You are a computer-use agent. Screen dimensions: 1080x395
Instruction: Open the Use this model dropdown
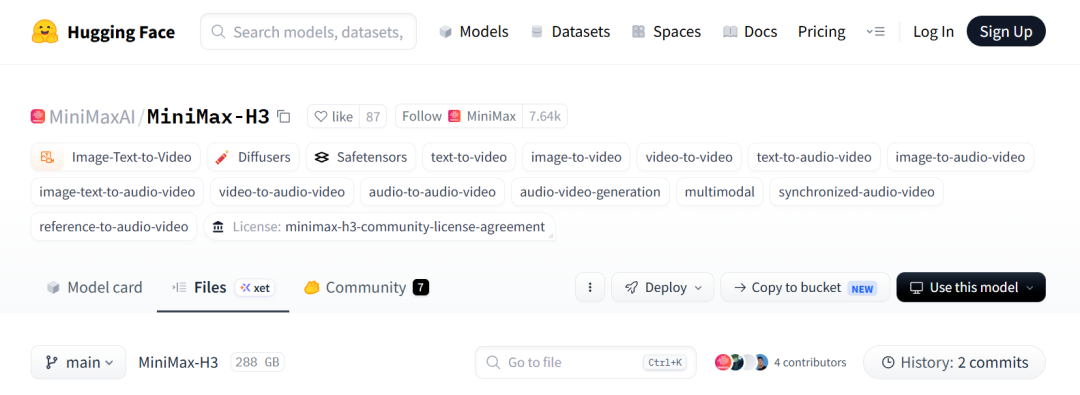pos(971,287)
